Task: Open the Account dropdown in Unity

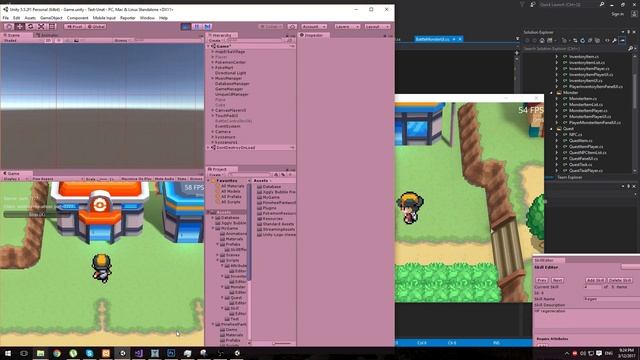Action: coord(314,27)
